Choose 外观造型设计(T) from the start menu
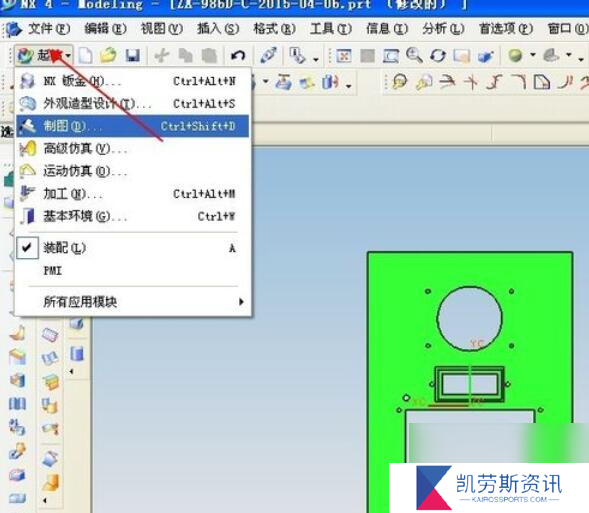589x513 pixels. pyautogui.click(x=132, y=103)
